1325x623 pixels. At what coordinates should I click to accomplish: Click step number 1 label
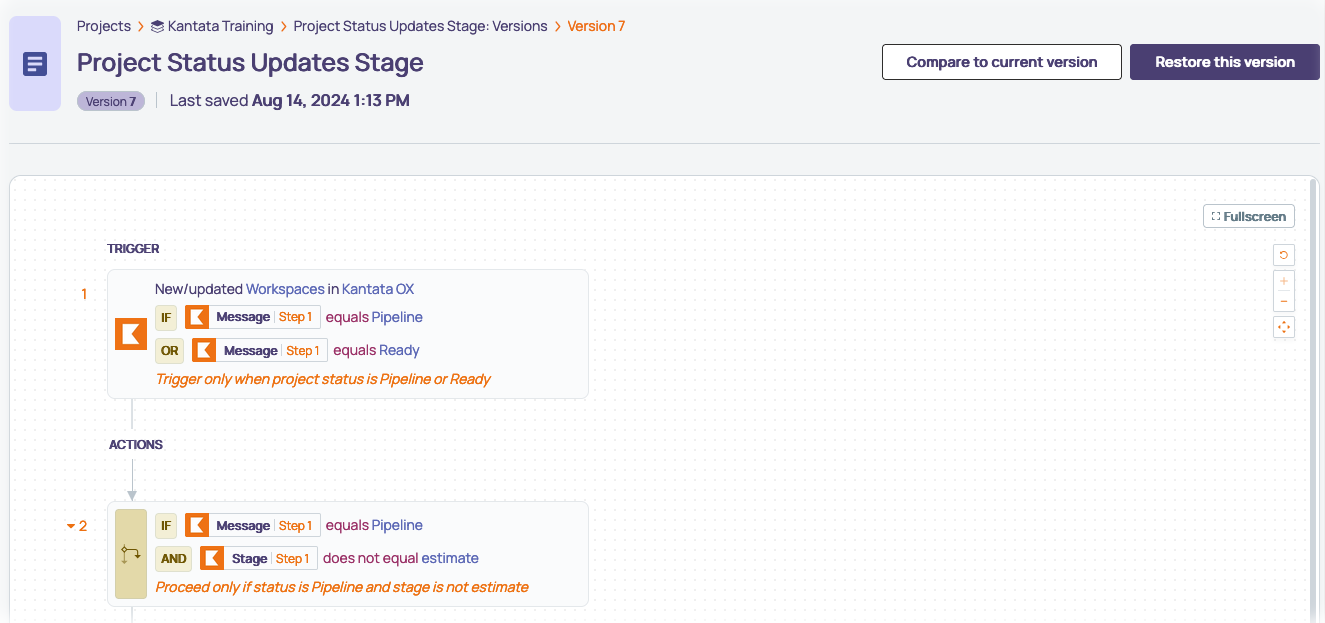point(84,294)
